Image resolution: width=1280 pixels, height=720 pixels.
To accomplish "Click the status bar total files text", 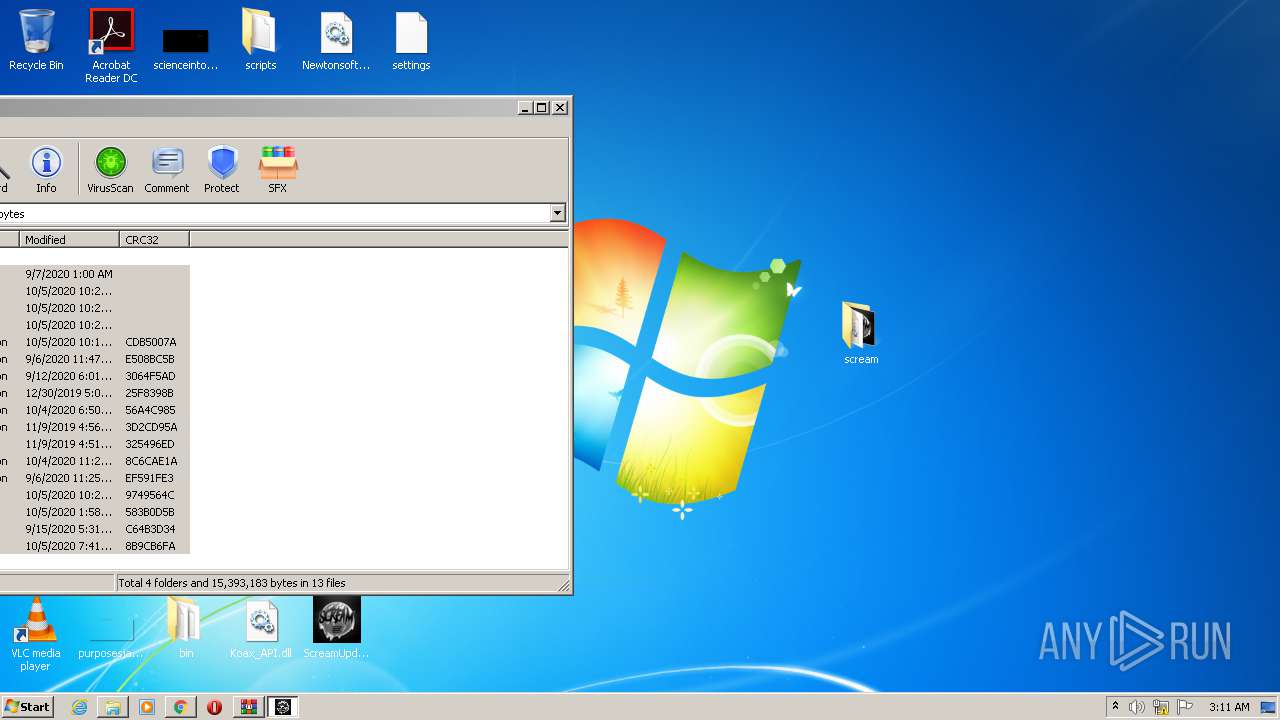I will coord(232,583).
